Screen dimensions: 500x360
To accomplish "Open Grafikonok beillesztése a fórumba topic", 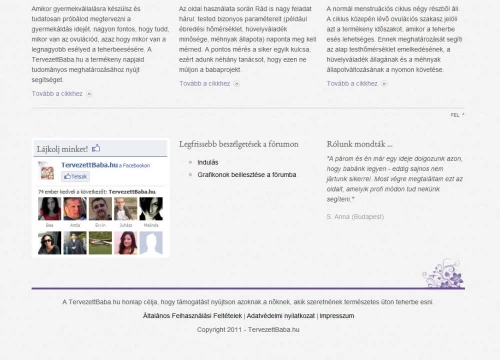I will point(247,175).
